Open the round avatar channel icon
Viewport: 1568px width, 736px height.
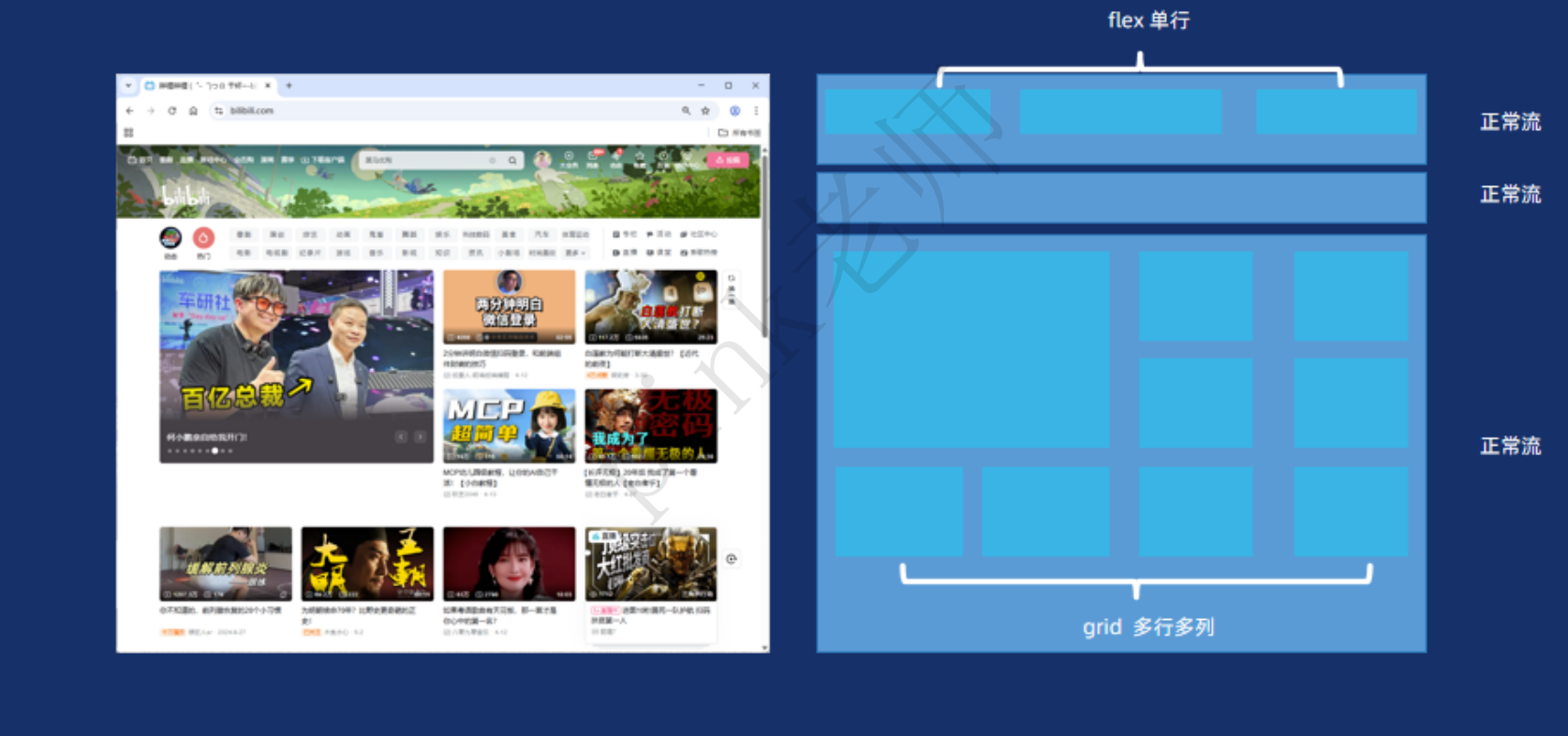[170, 238]
